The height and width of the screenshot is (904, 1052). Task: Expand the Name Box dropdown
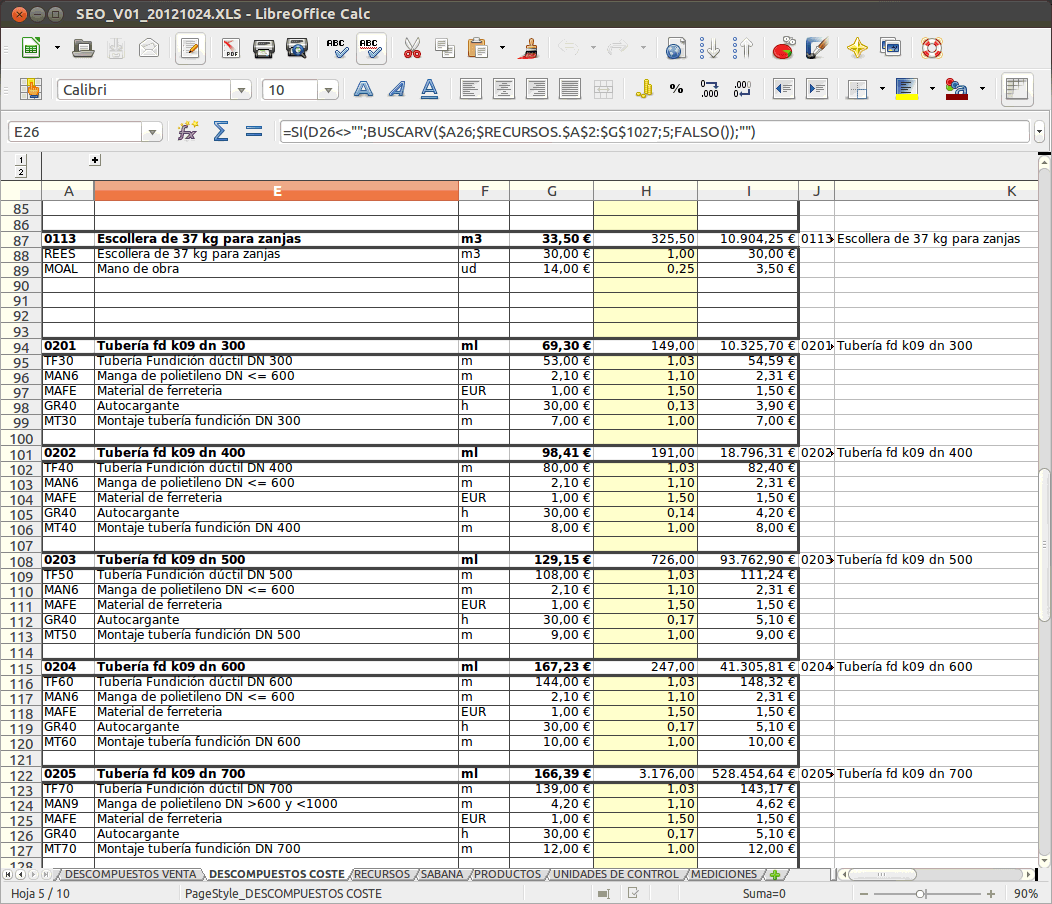(152, 132)
